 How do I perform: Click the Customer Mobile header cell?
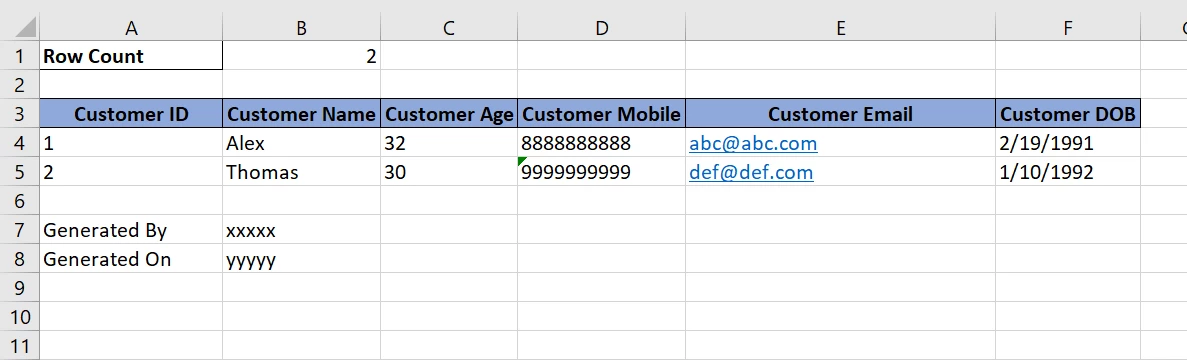(601, 113)
